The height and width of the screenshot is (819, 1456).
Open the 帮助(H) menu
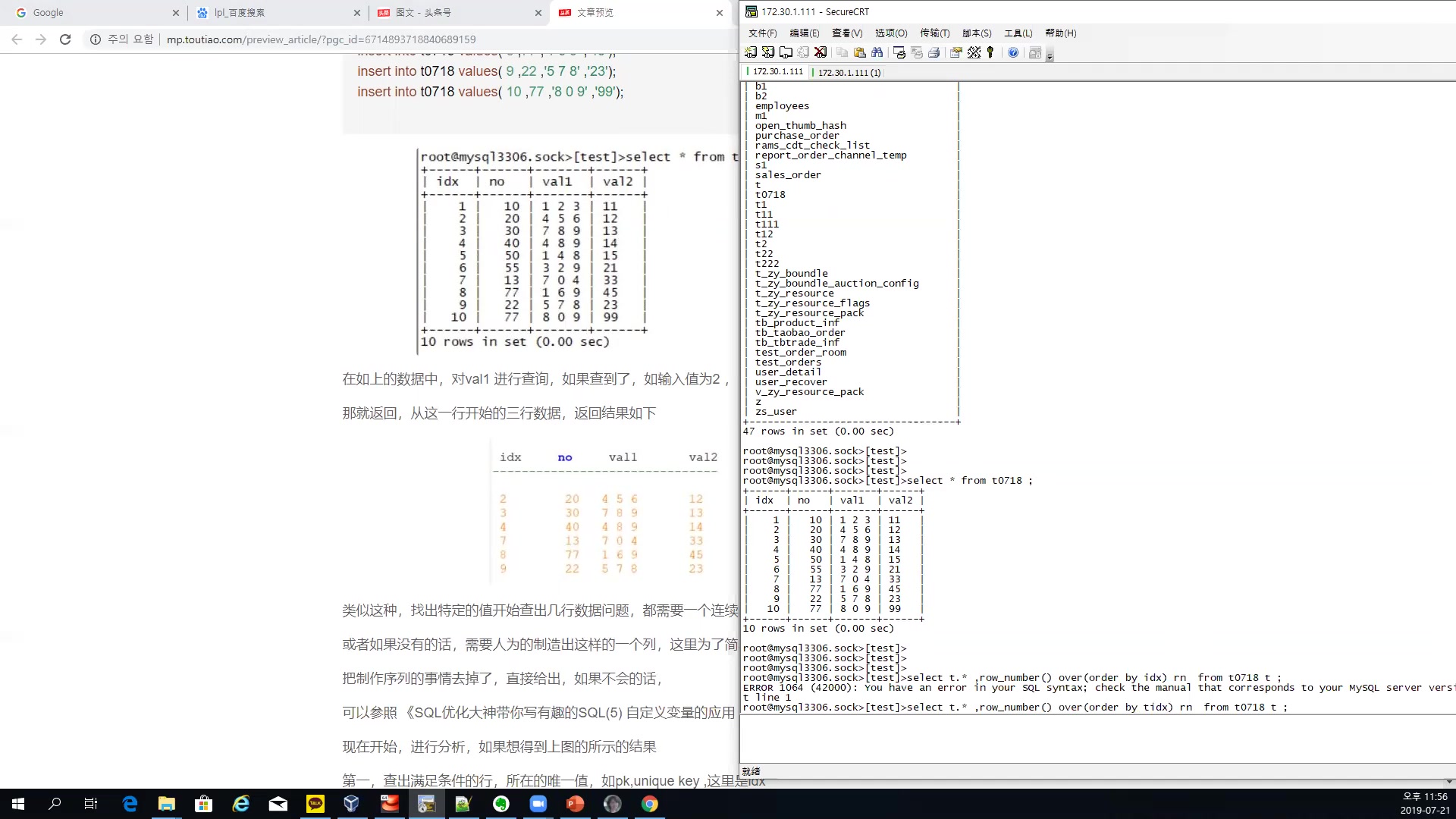(x=1060, y=33)
